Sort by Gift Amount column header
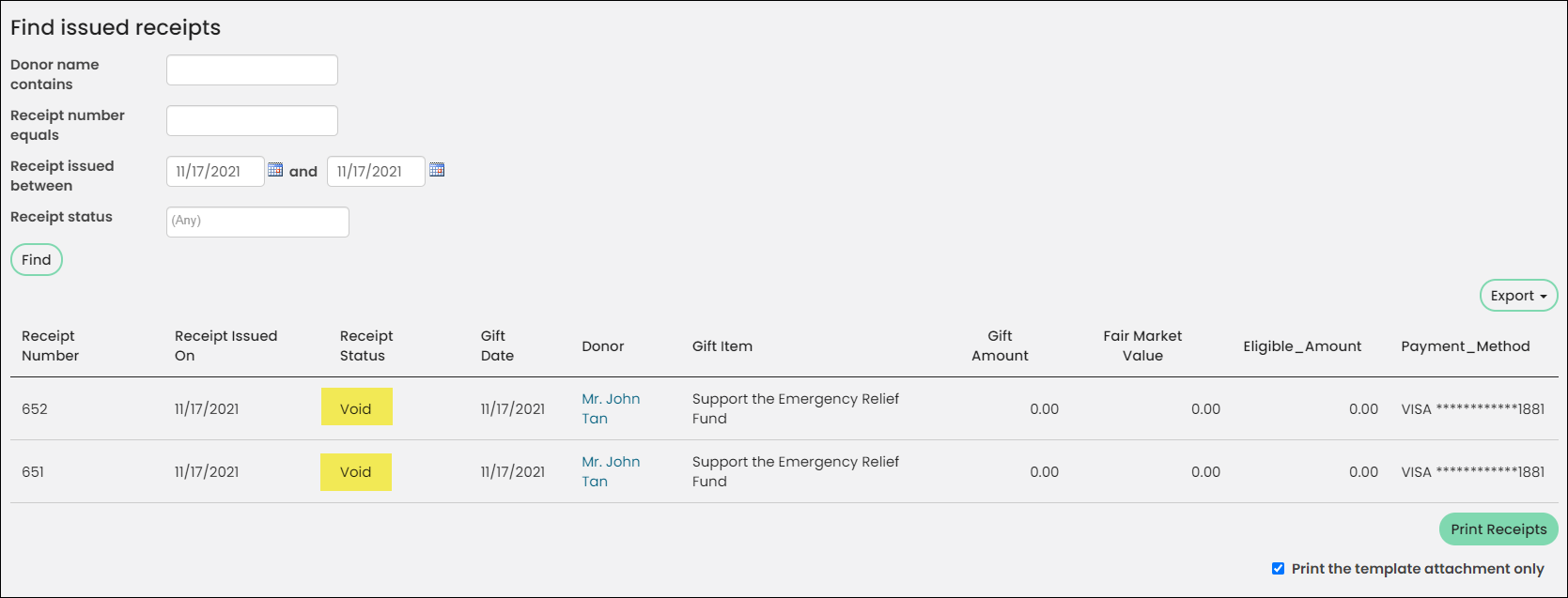 pyautogui.click(x=1000, y=345)
